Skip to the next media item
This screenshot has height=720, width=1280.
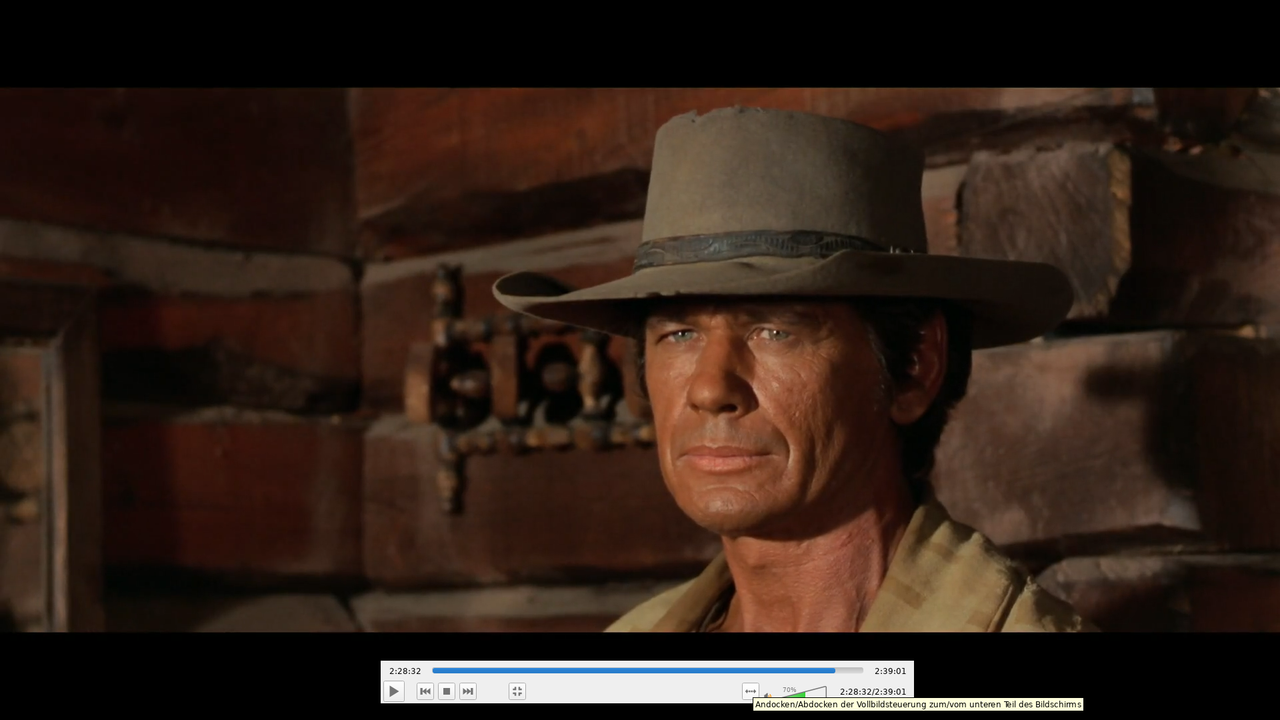468,691
